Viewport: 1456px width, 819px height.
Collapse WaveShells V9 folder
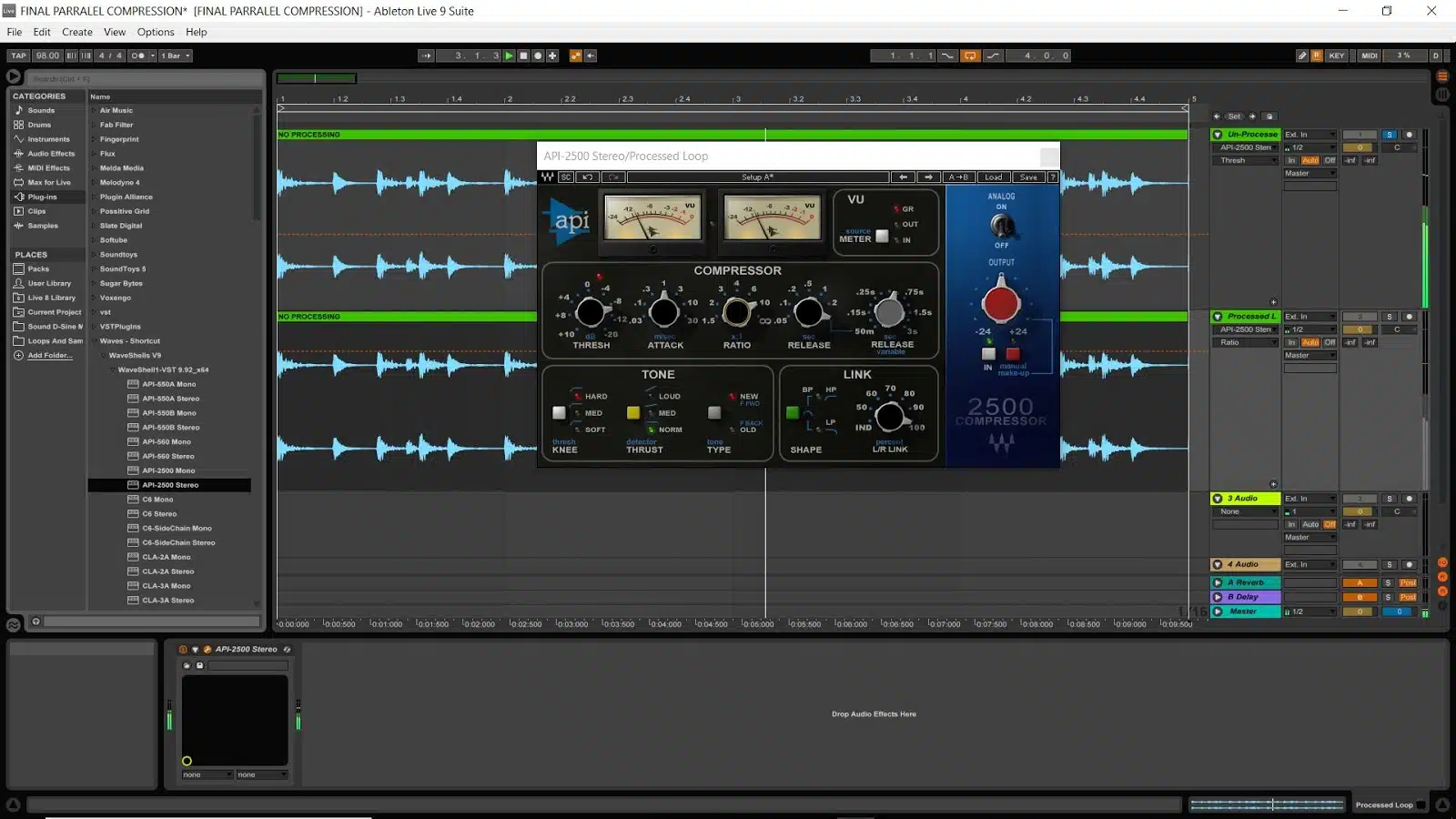(x=102, y=356)
